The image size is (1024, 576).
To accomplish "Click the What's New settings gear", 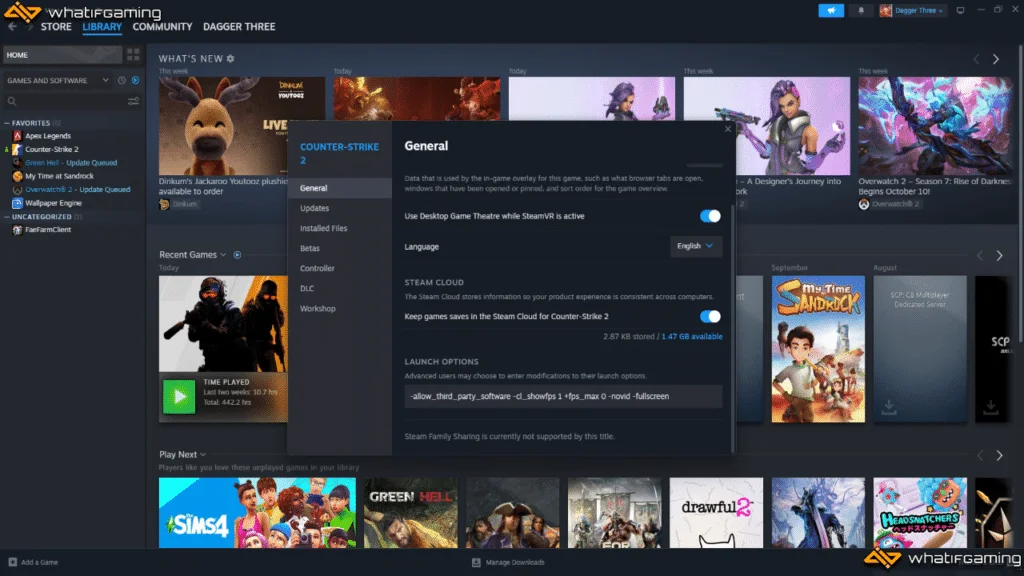I will point(231,59).
